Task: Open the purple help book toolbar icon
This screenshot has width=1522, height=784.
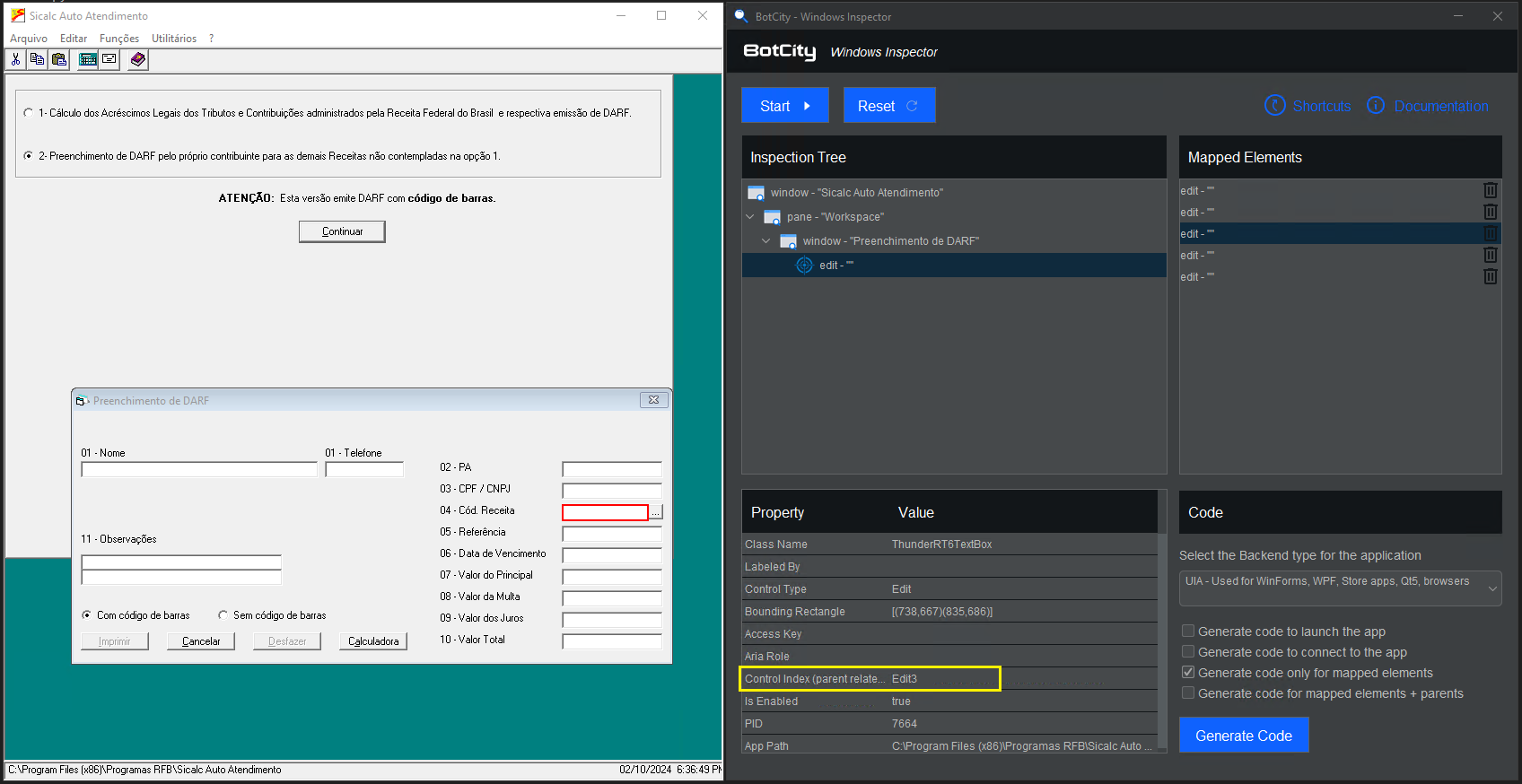Action: click(137, 59)
